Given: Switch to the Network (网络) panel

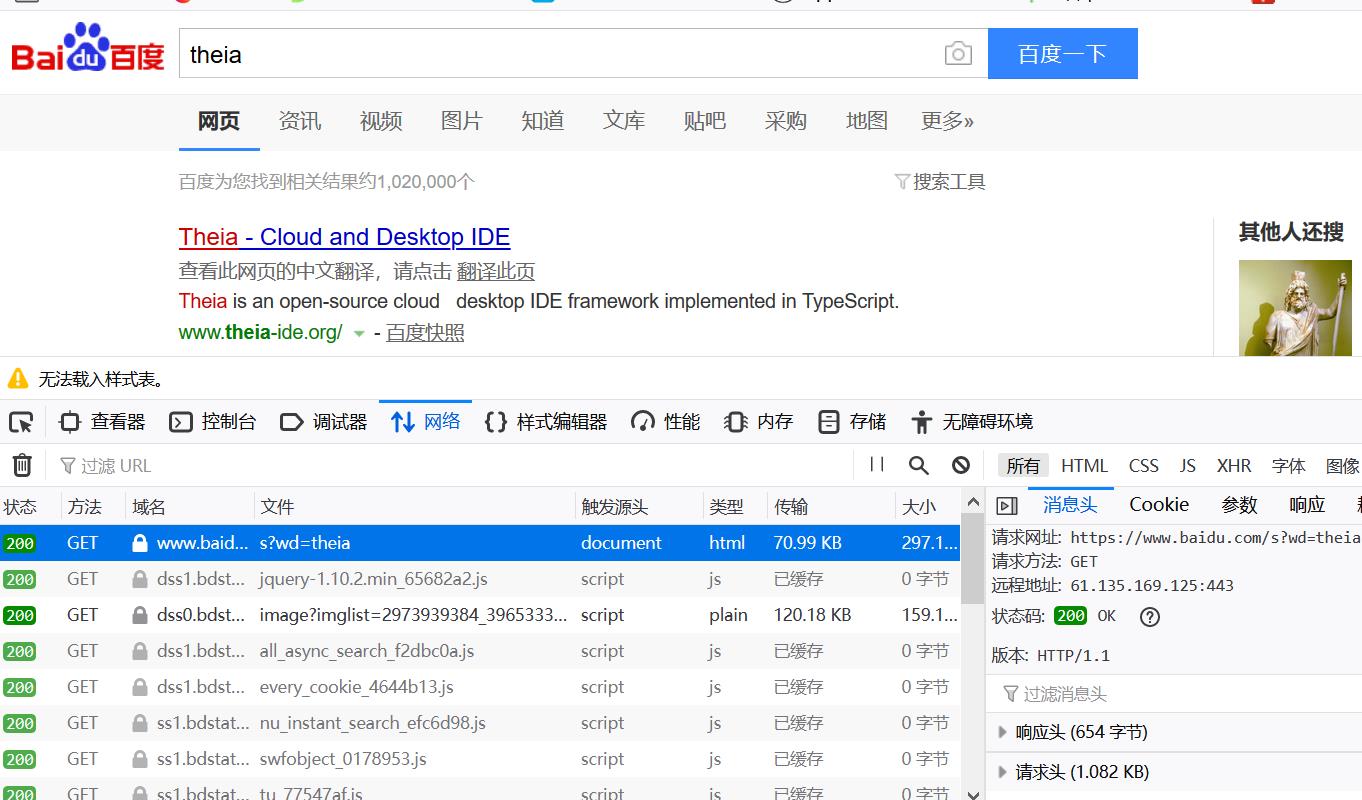Looking at the screenshot, I should tap(426, 422).
